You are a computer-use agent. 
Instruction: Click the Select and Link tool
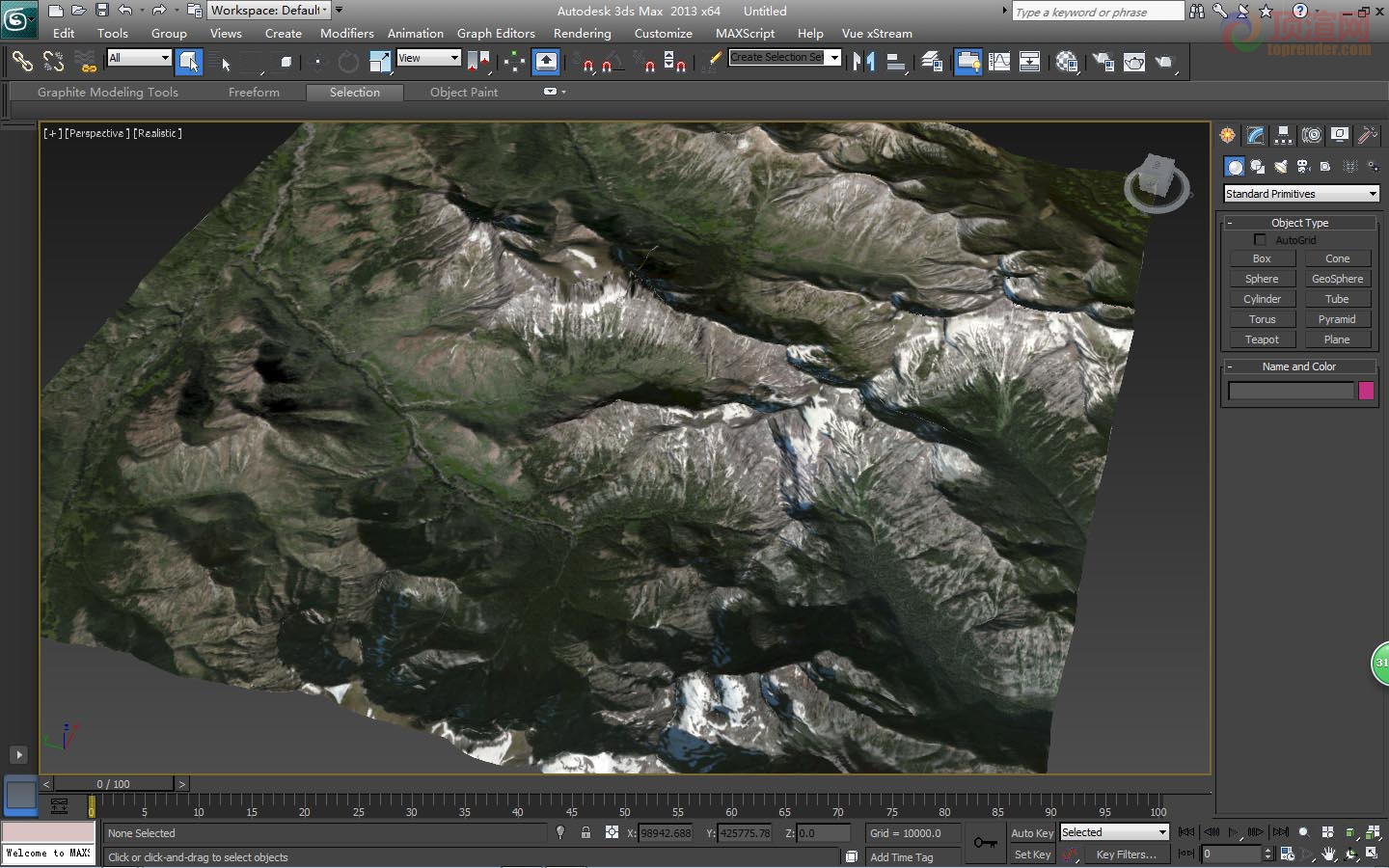pyautogui.click(x=21, y=62)
